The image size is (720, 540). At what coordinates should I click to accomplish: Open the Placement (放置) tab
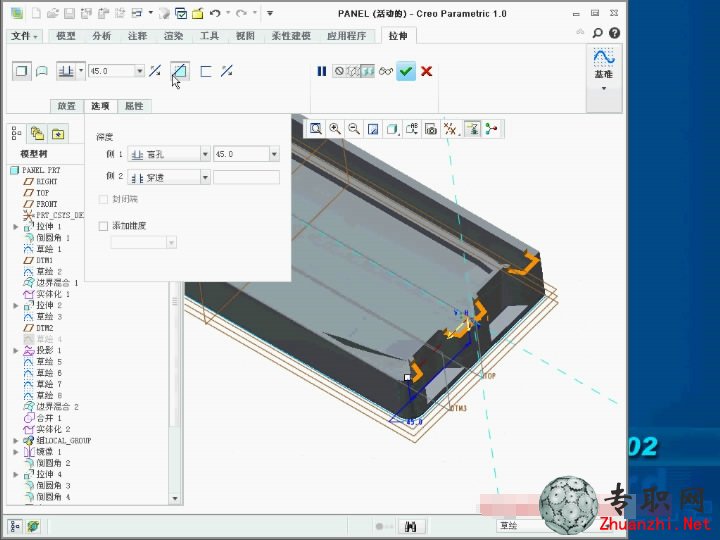pos(67,106)
